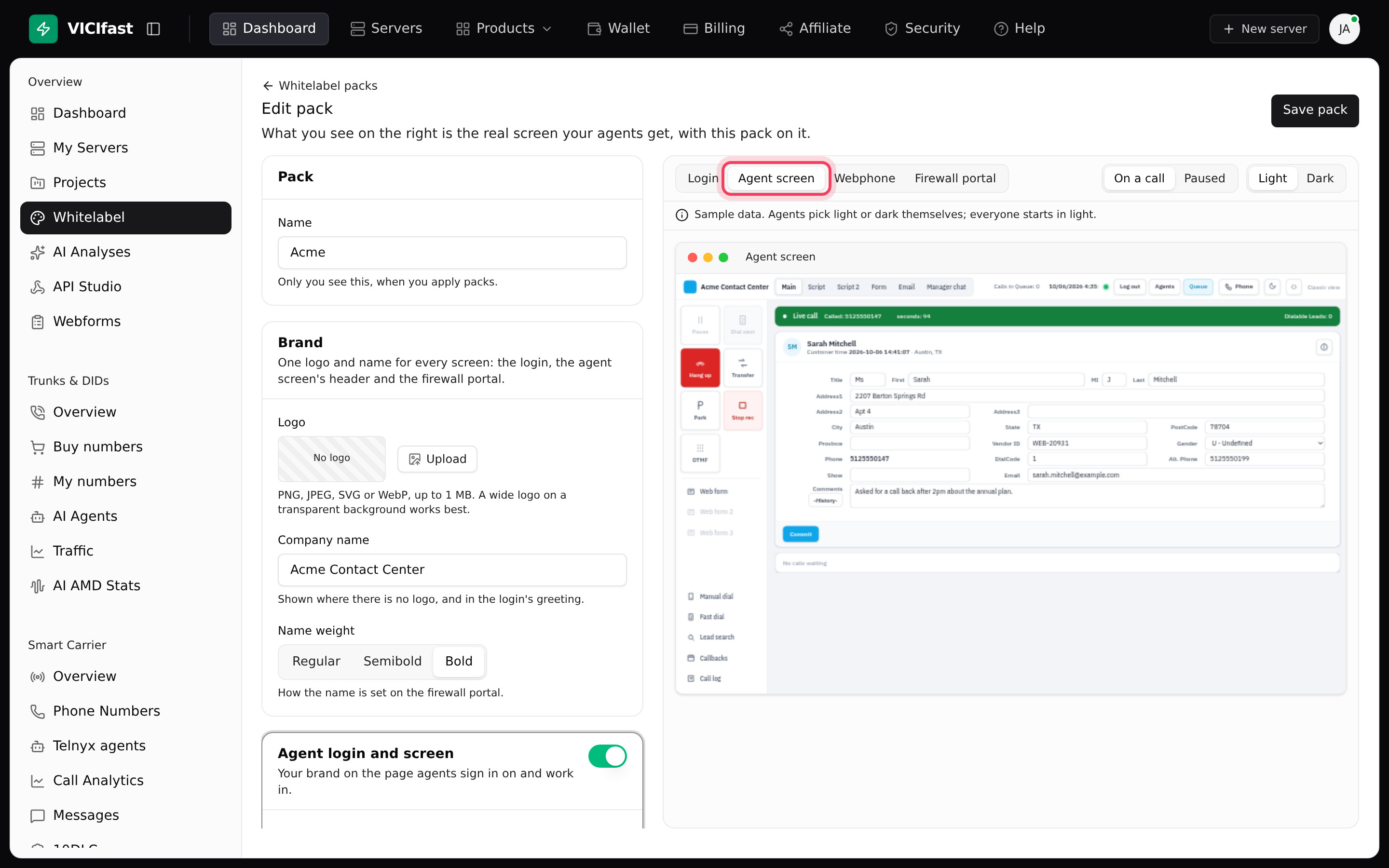Switch the preview to the Dark theme
The image size is (1389, 868).
[1320, 178]
